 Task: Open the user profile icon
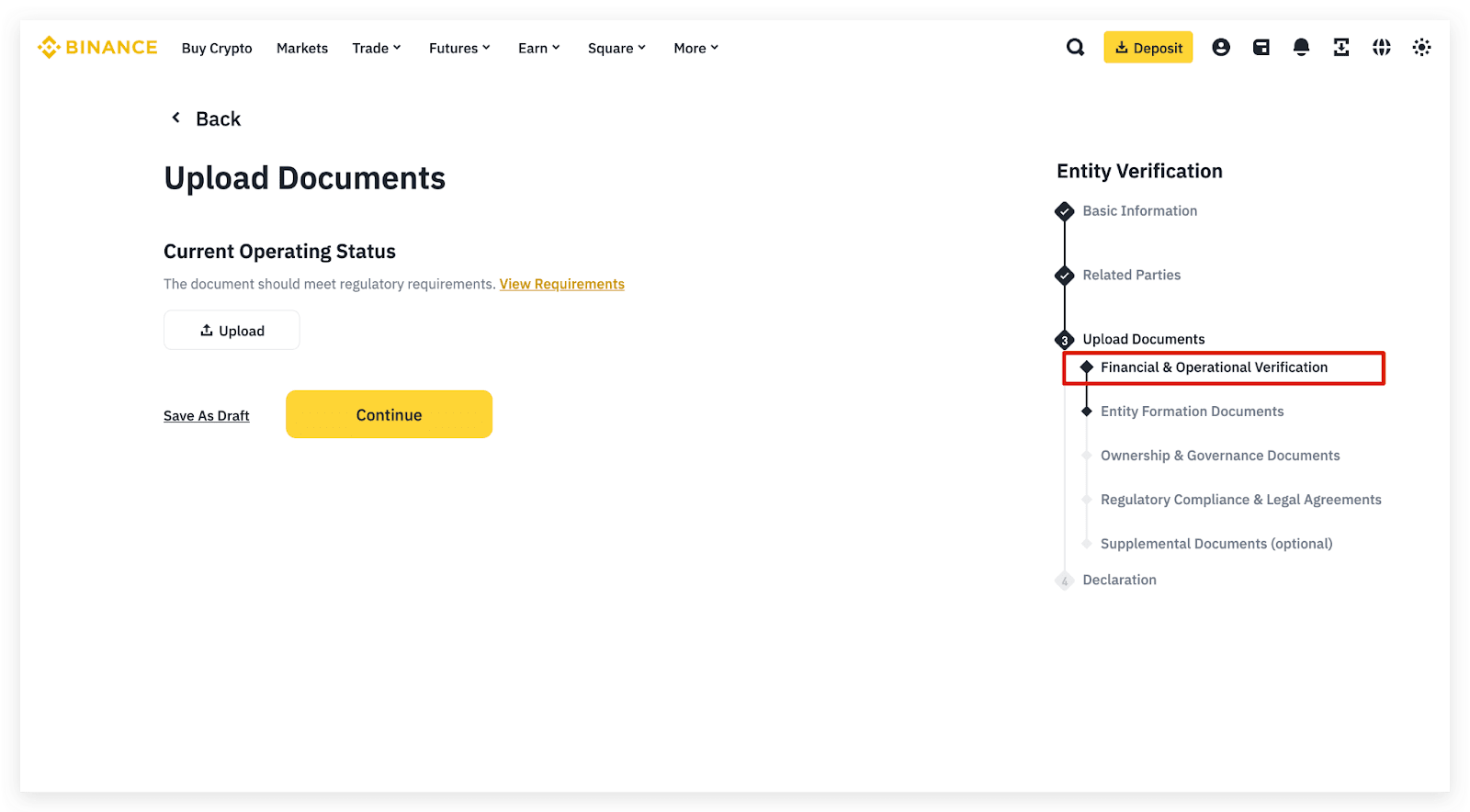click(x=1220, y=48)
